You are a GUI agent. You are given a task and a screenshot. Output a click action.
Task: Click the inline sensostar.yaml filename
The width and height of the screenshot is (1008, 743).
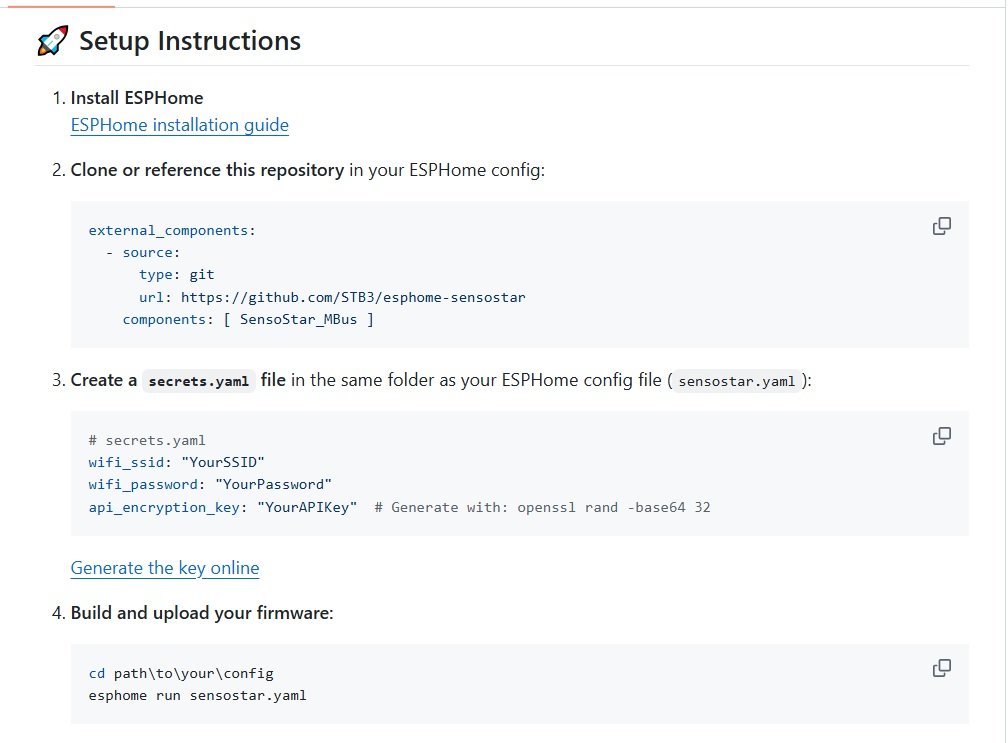(739, 381)
